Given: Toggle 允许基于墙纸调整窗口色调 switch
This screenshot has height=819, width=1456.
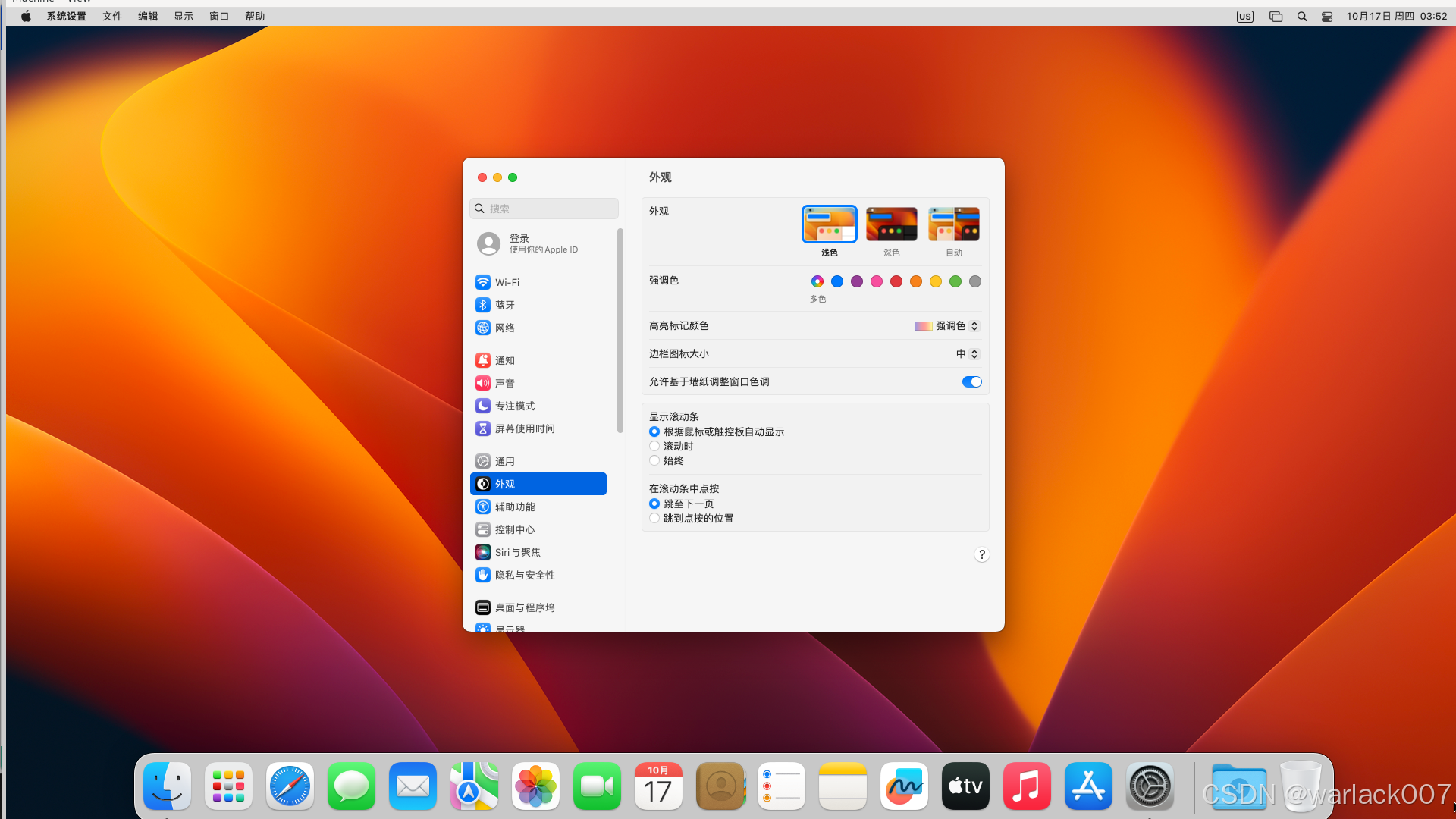Looking at the screenshot, I should click(971, 382).
